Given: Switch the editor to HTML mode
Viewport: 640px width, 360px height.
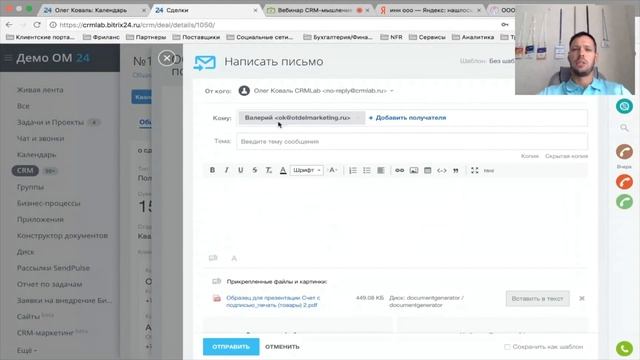Looking at the screenshot, I should [489, 171].
